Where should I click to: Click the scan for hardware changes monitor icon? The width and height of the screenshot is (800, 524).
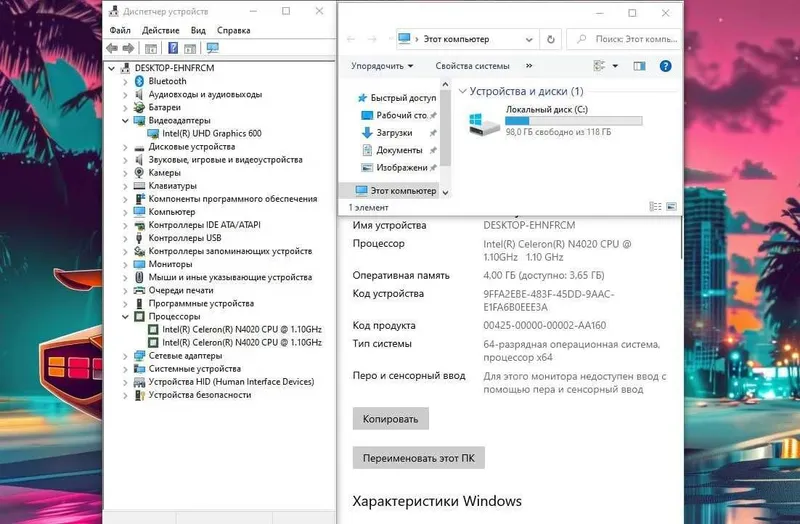click(213, 48)
